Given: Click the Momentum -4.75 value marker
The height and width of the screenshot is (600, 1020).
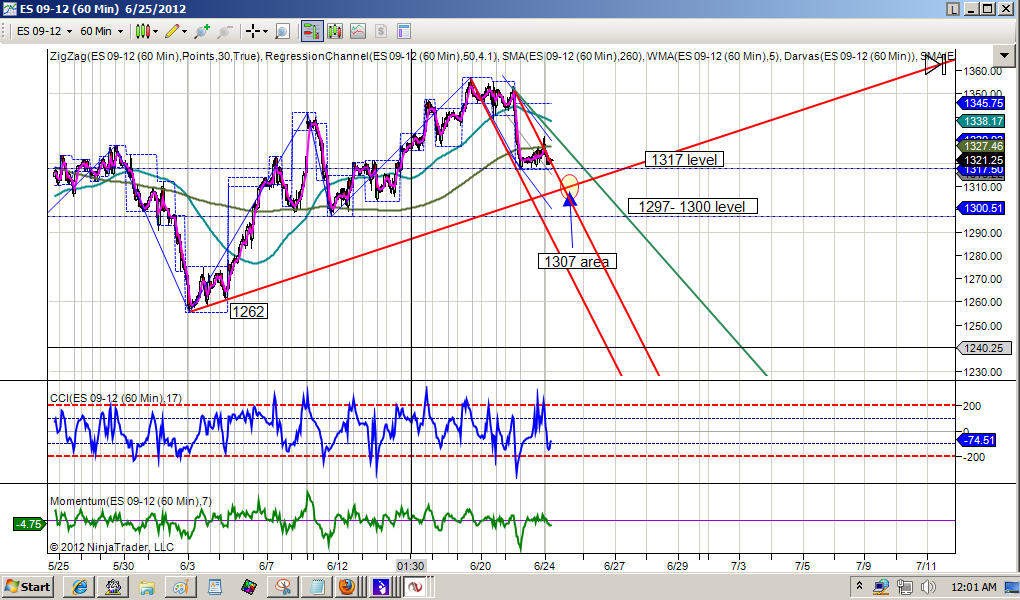Looking at the screenshot, I should click(29, 524).
